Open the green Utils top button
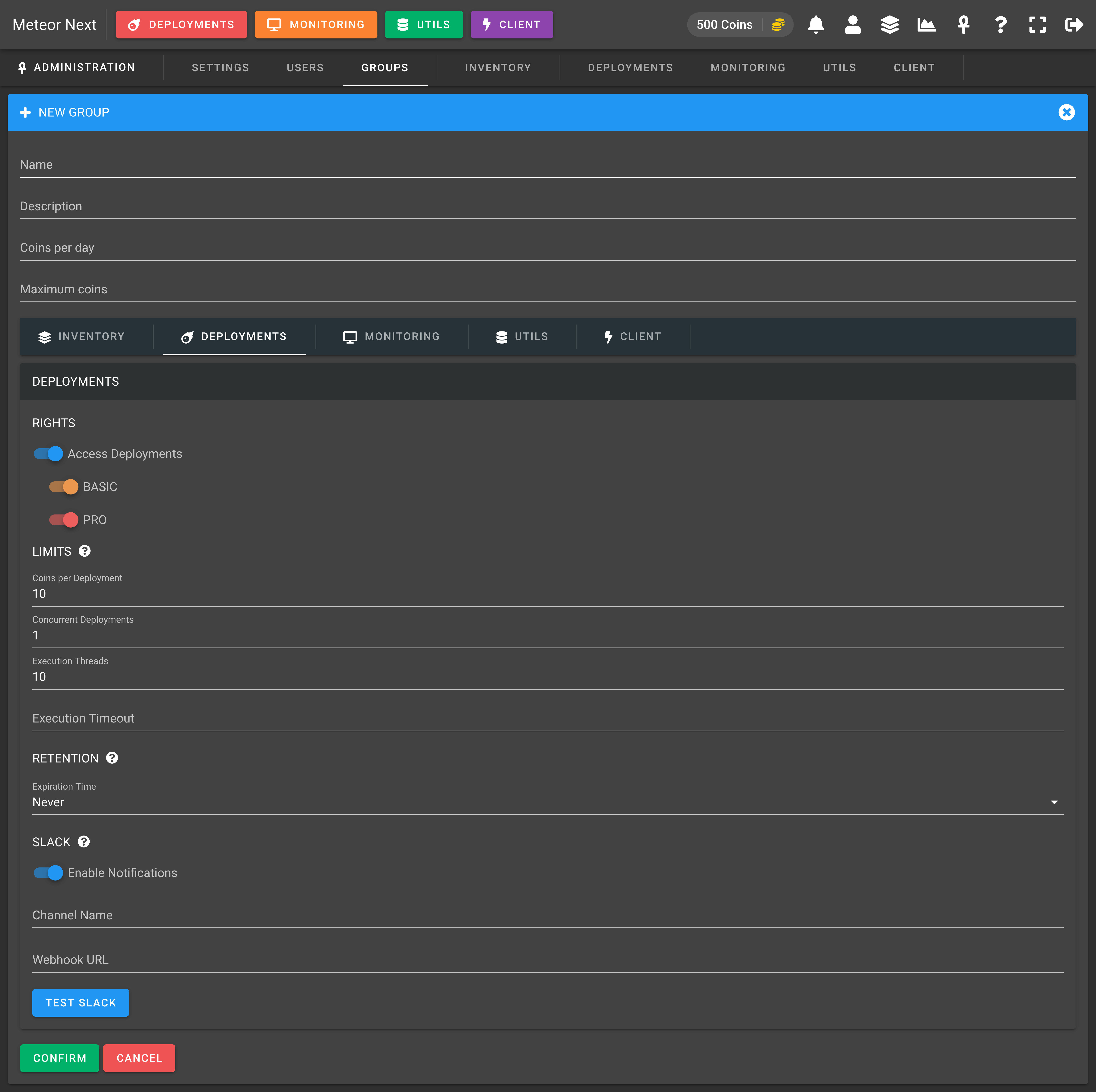Screen dimensions: 1096x1092 click(x=424, y=24)
